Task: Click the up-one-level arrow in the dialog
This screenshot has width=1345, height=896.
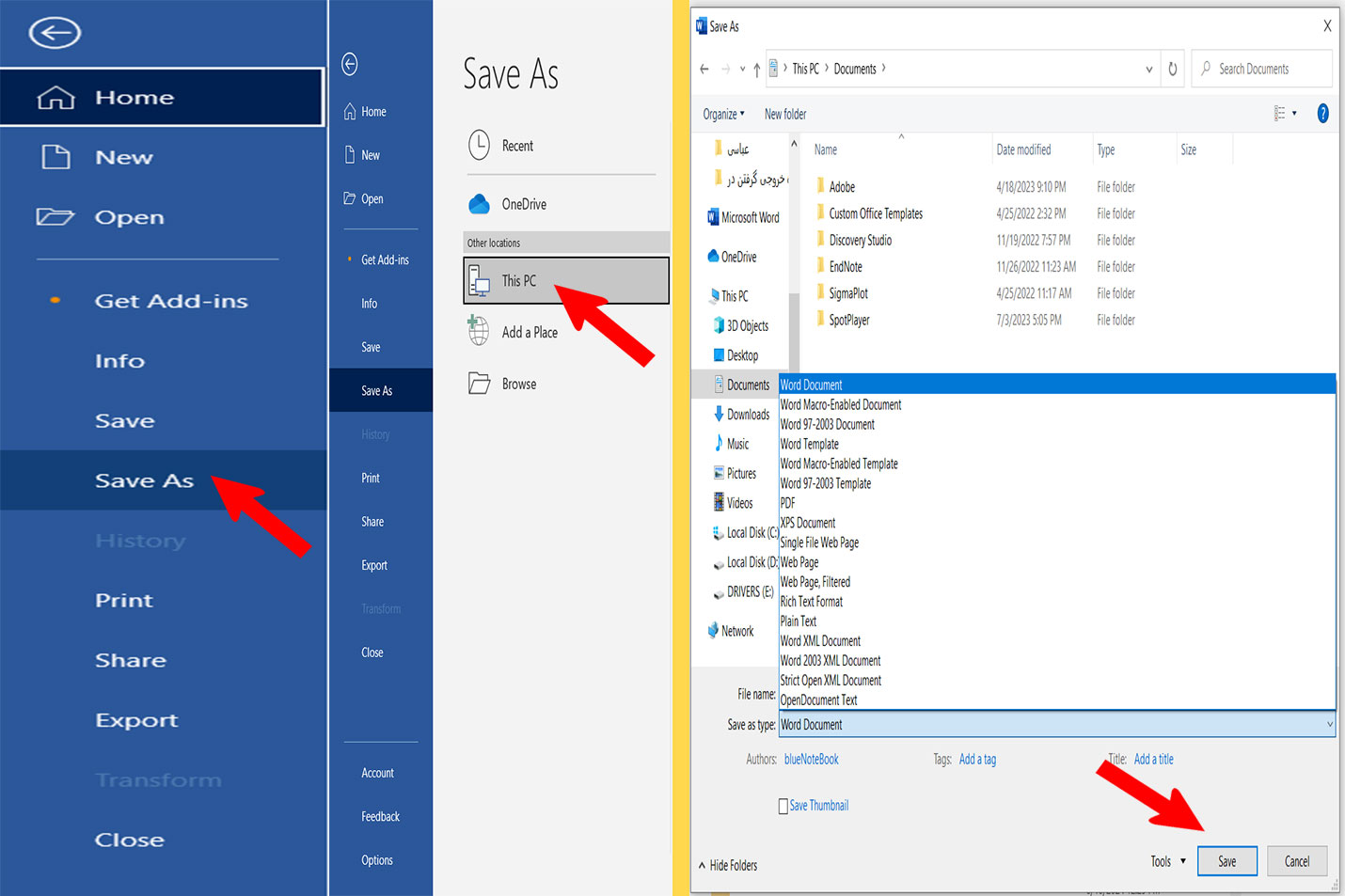Action: (x=756, y=70)
